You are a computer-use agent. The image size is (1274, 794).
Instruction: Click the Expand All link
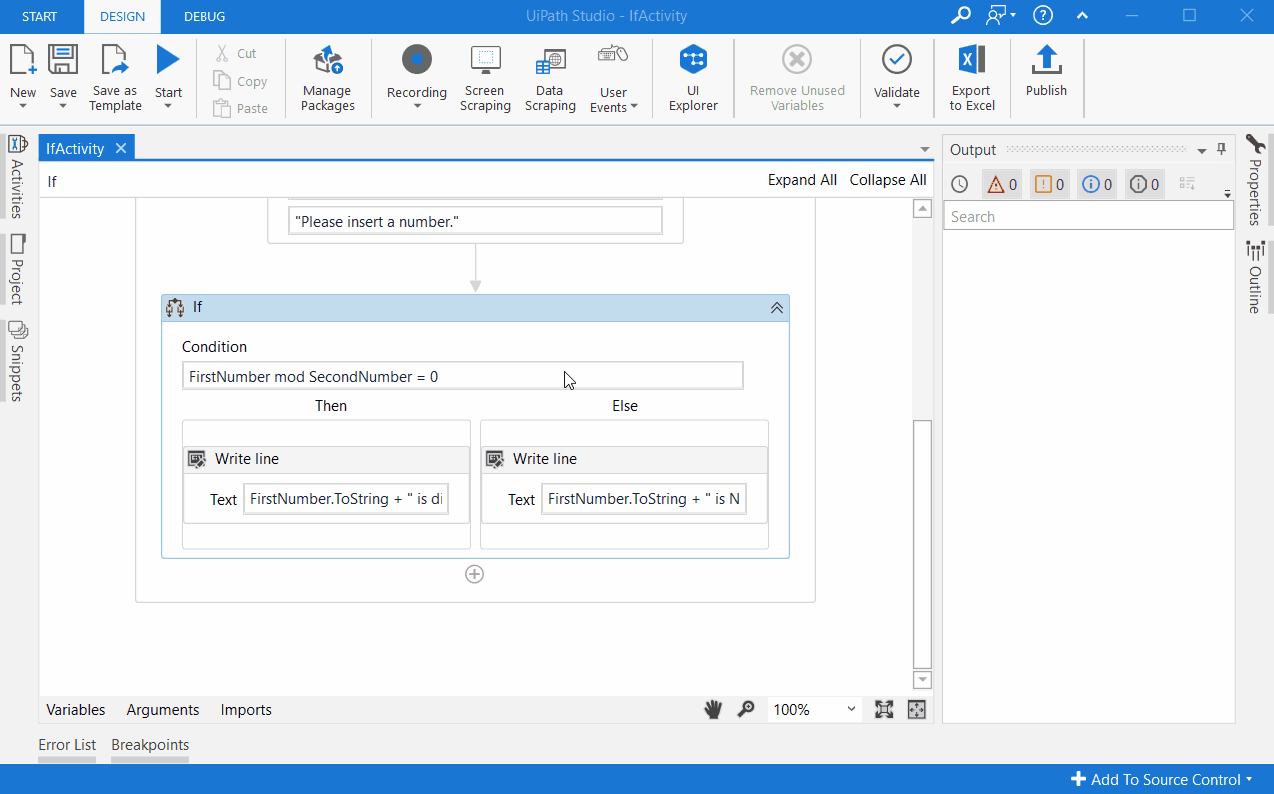coord(802,180)
